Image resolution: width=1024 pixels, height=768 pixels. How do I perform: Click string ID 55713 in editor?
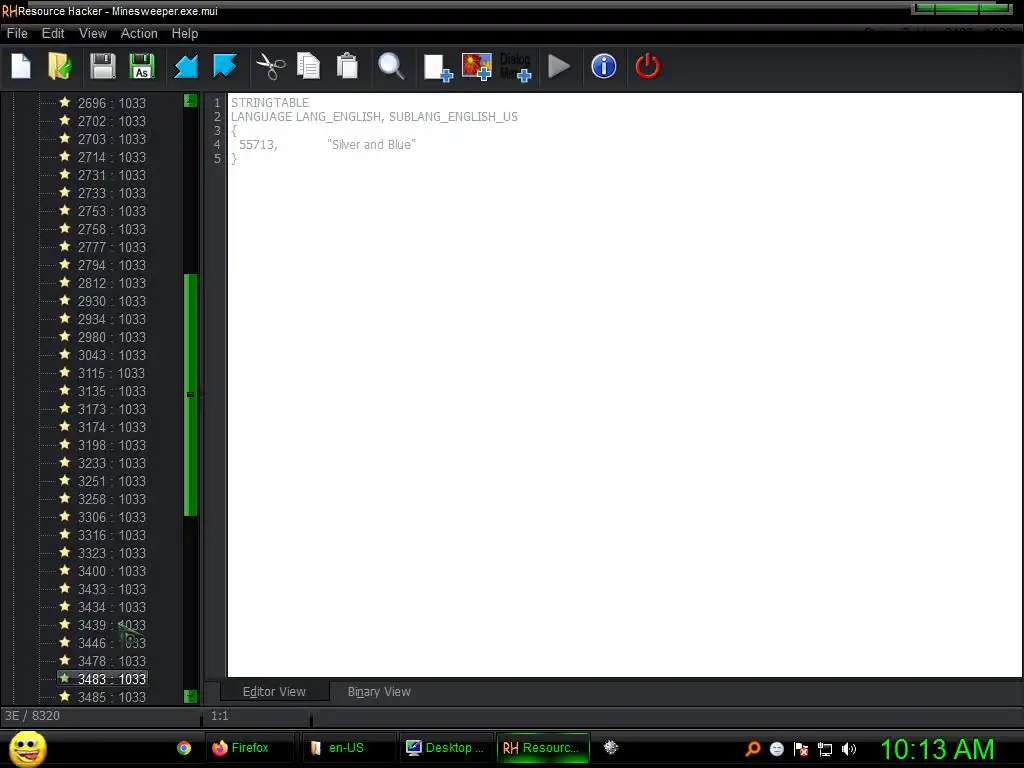257,145
